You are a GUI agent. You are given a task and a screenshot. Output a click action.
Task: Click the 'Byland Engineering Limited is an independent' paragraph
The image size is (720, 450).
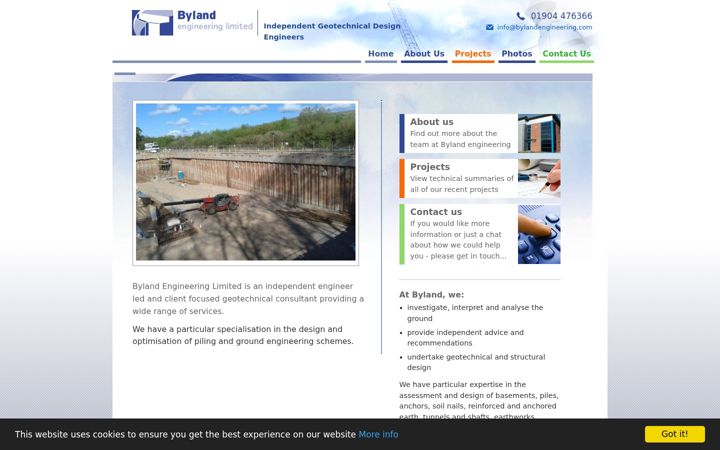coord(248,298)
